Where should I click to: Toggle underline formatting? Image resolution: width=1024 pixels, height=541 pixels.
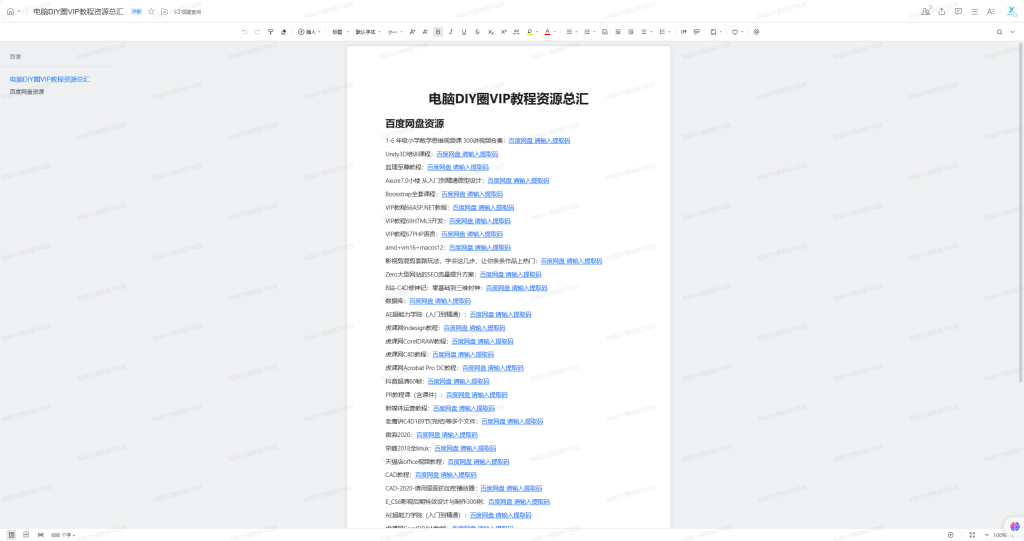pyautogui.click(x=464, y=31)
